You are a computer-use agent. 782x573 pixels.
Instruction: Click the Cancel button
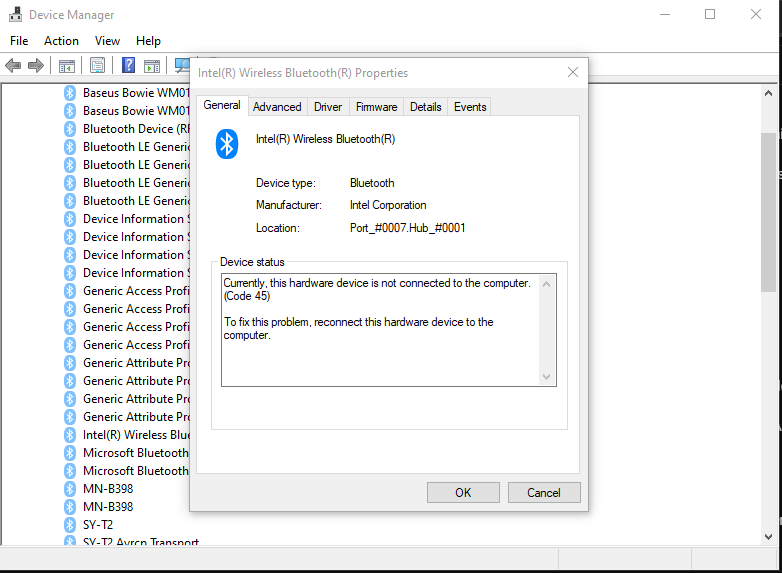coord(544,493)
